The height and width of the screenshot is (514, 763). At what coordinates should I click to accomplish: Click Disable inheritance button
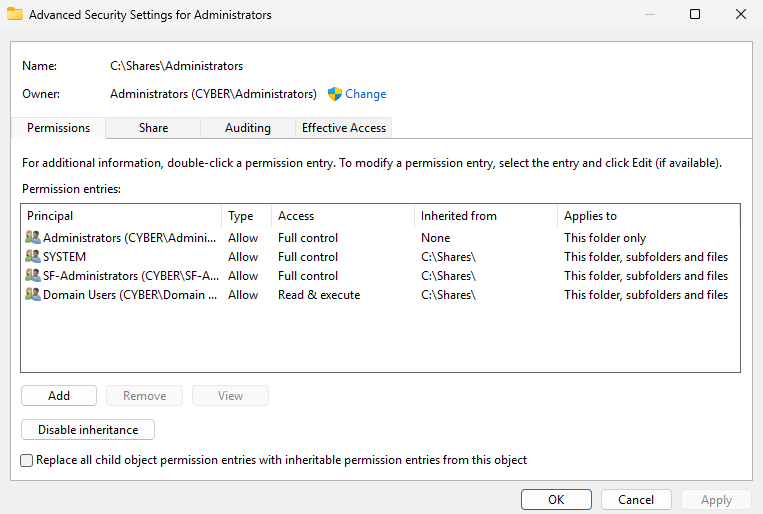pos(88,430)
